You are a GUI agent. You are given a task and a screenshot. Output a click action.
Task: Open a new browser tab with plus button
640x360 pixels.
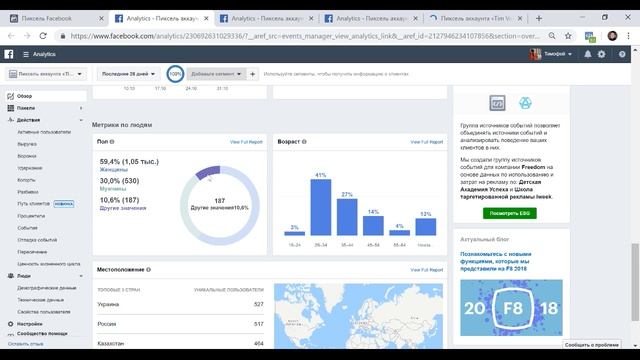tap(539, 18)
